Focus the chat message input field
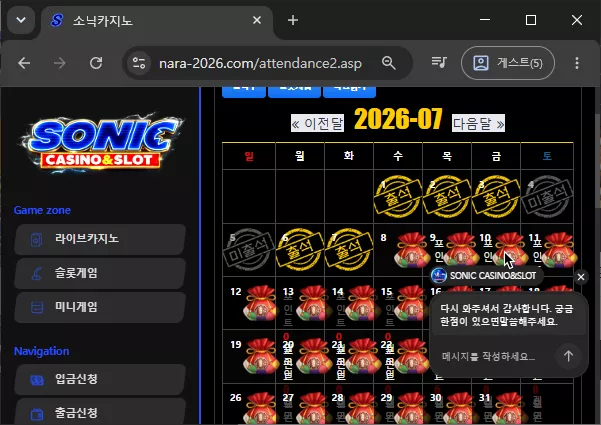Screen dimensions: 601x425 point(494,356)
